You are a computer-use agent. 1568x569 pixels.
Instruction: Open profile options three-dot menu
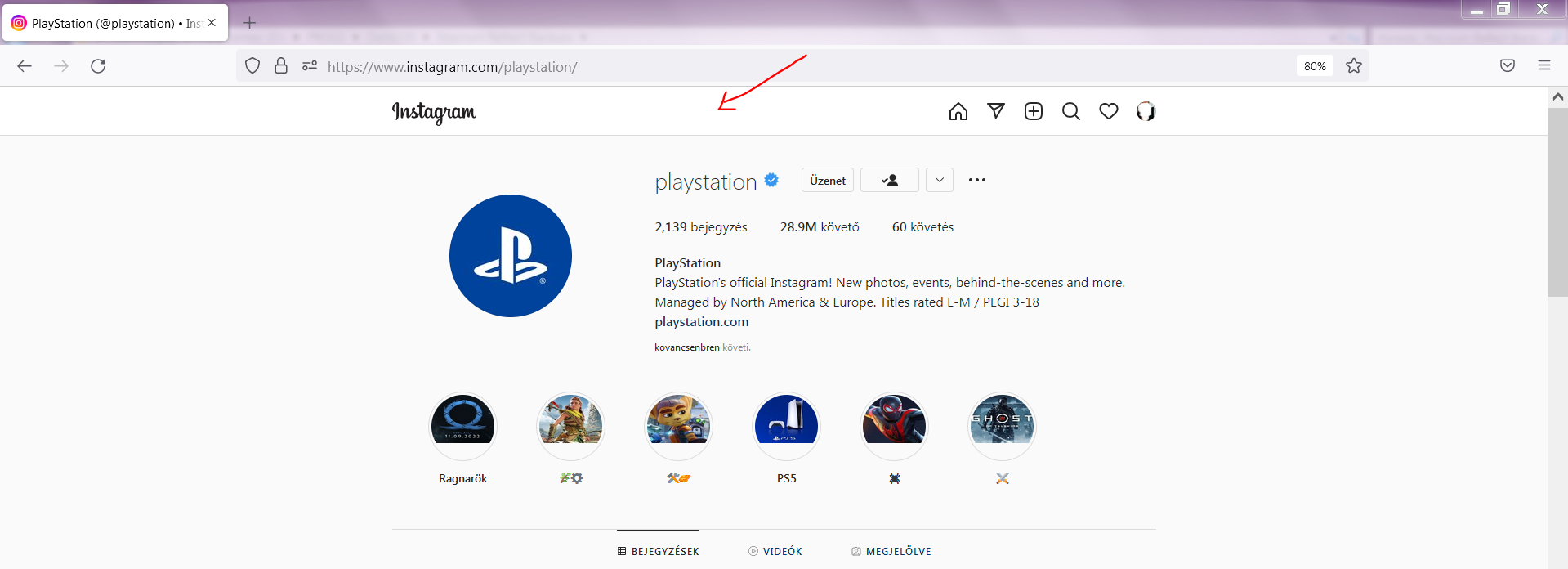pos(977,180)
